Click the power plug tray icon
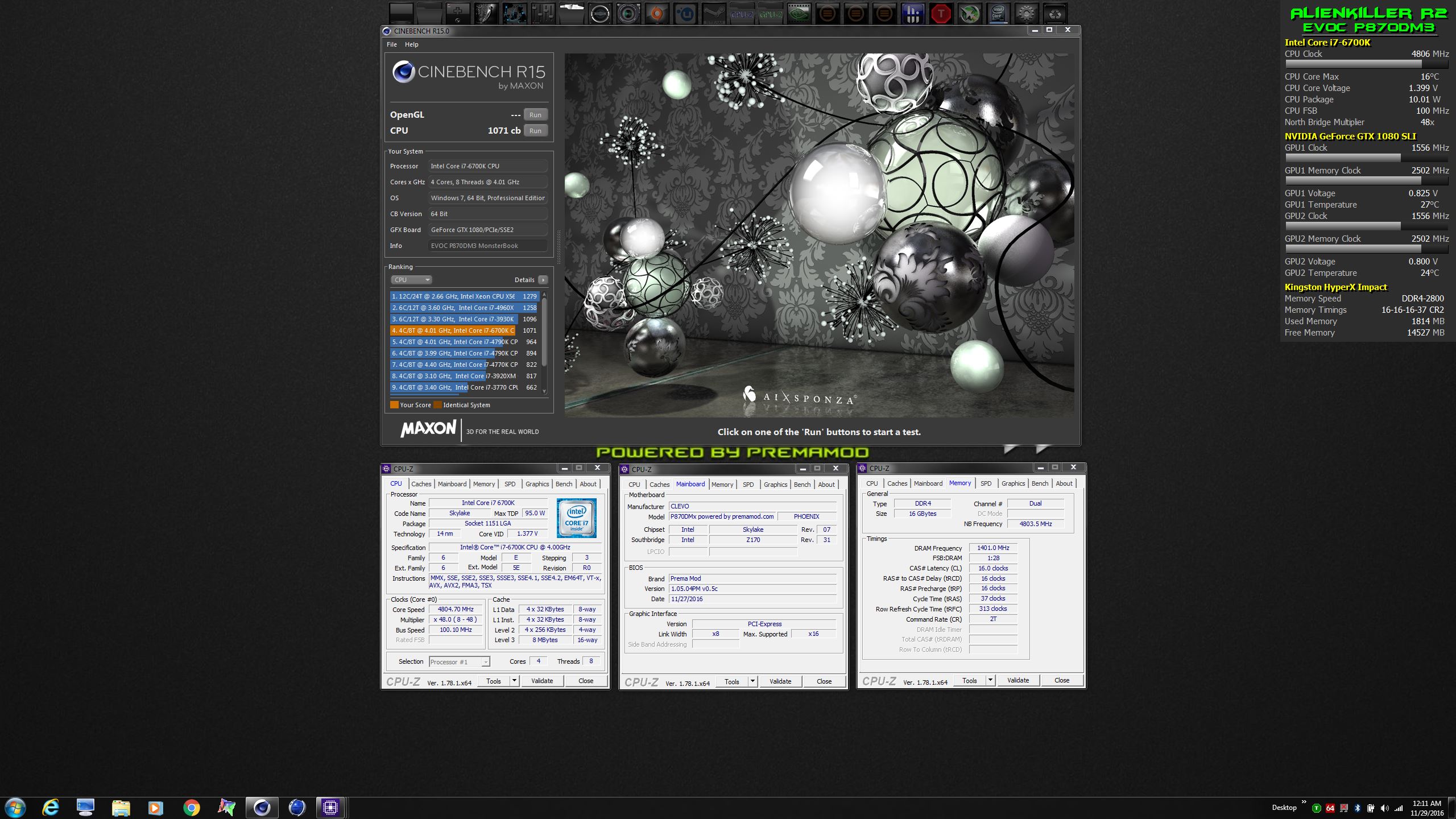 point(1371,808)
